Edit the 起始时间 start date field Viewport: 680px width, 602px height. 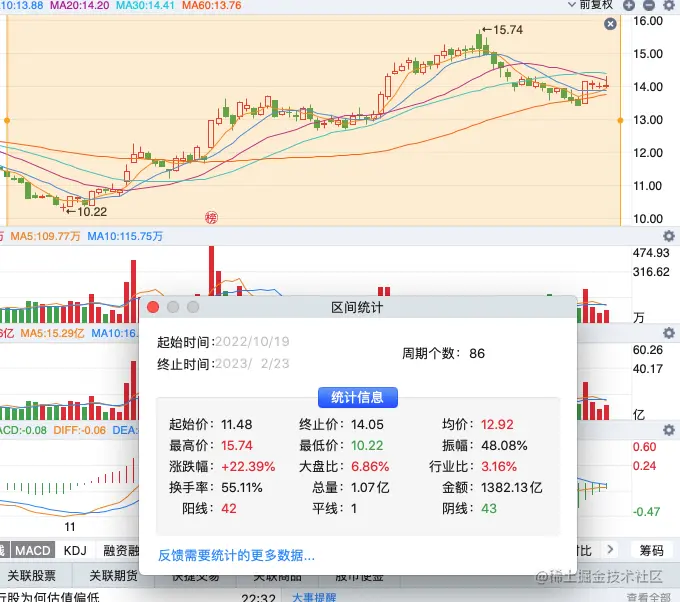[252, 342]
